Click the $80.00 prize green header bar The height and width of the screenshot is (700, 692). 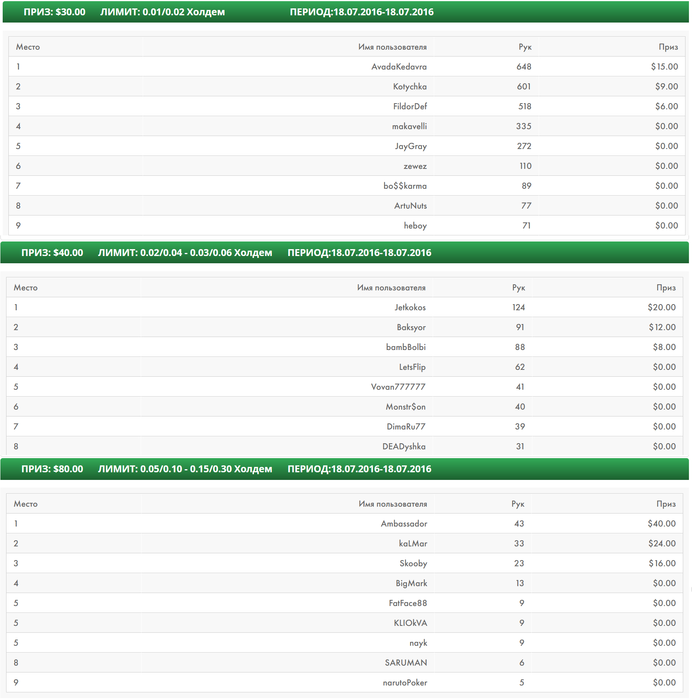coord(345,469)
